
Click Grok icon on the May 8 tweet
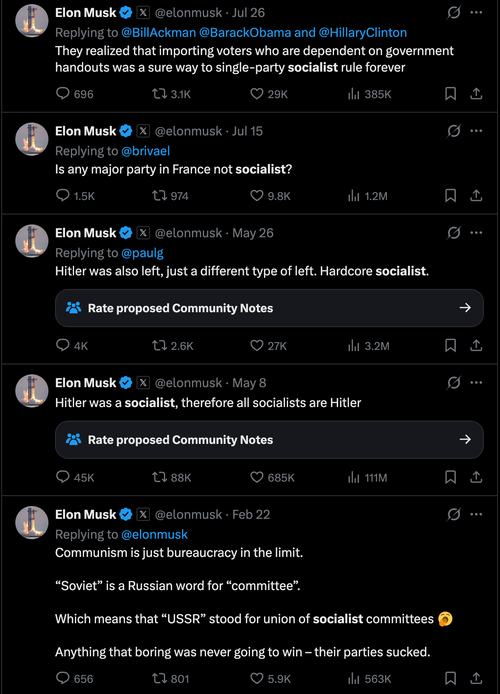click(454, 382)
